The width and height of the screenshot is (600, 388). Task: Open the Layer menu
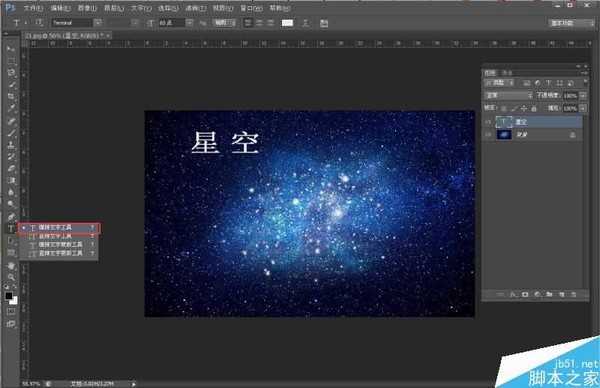click(x=114, y=8)
